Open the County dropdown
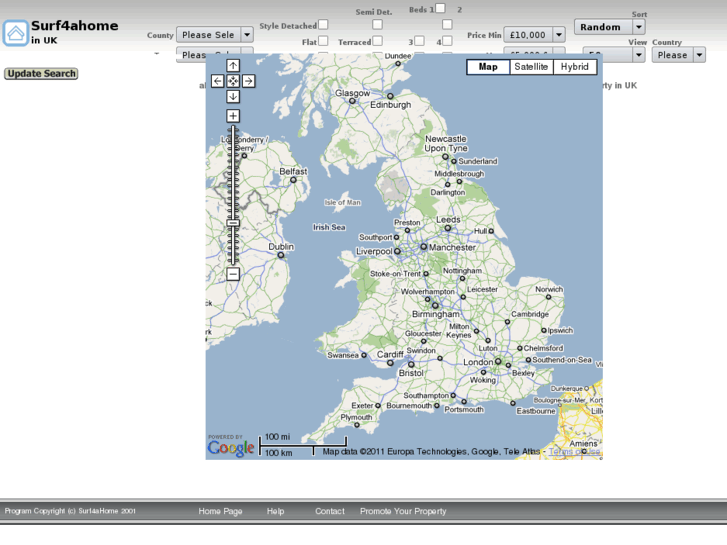This screenshot has width=727, height=545. coord(214,35)
